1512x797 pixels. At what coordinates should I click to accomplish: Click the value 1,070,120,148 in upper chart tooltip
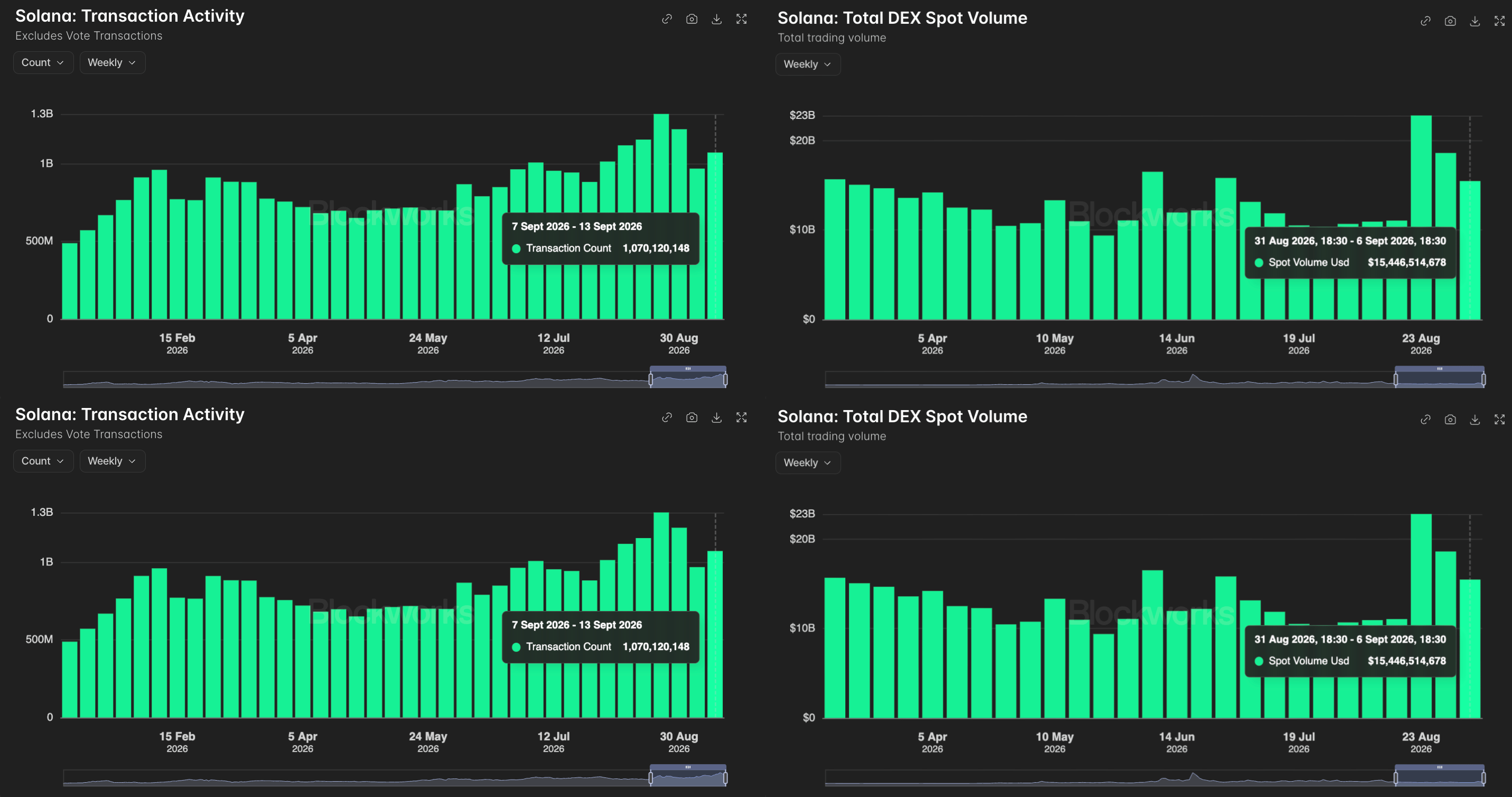656,248
